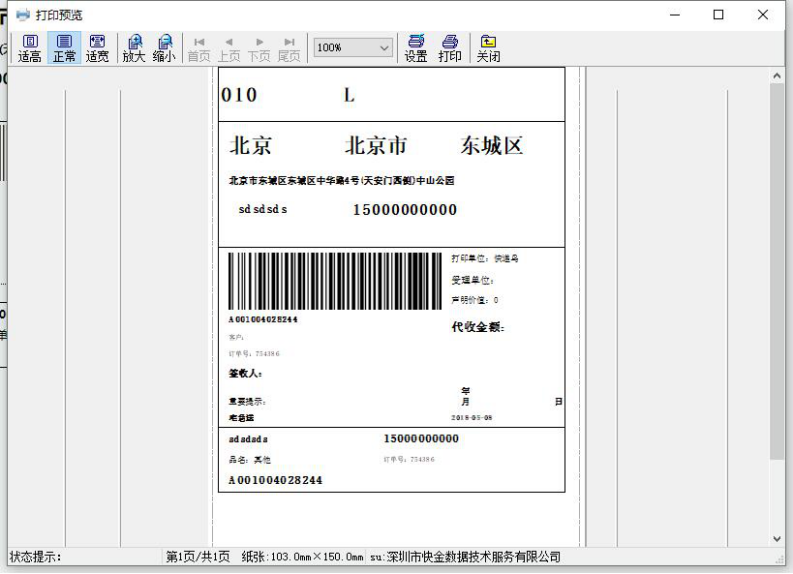The width and height of the screenshot is (793, 574).
Task: Click the 深圳市快金数据技术服务有限公司 status text
Action: tap(474, 557)
